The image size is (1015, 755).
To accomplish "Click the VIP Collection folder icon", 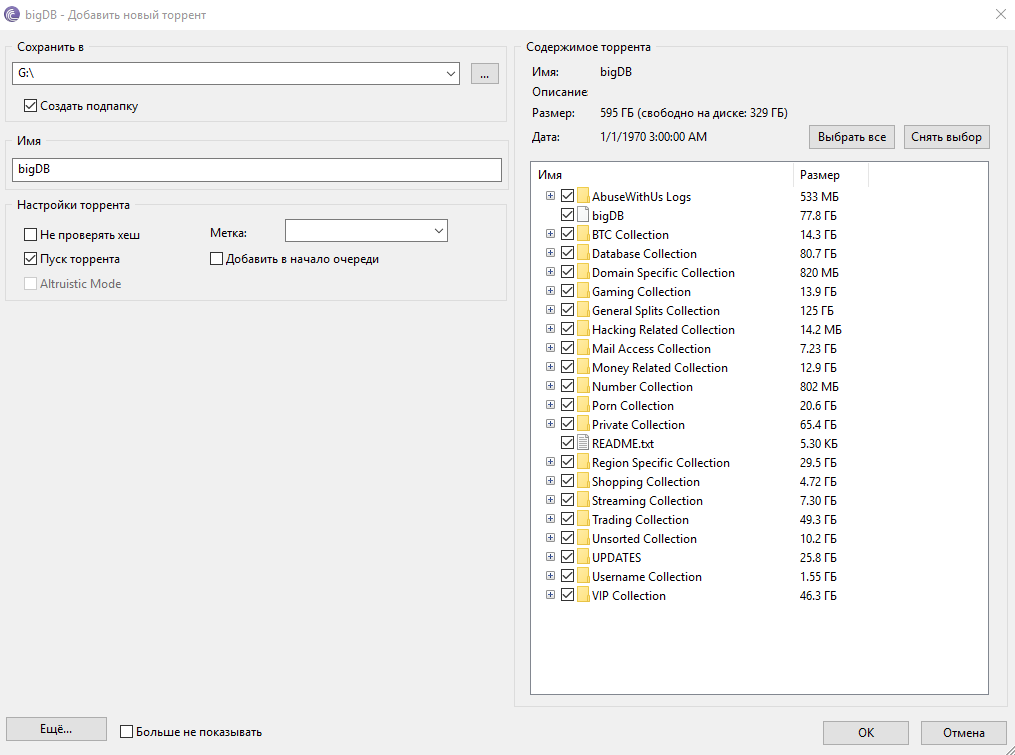I will [x=583, y=595].
